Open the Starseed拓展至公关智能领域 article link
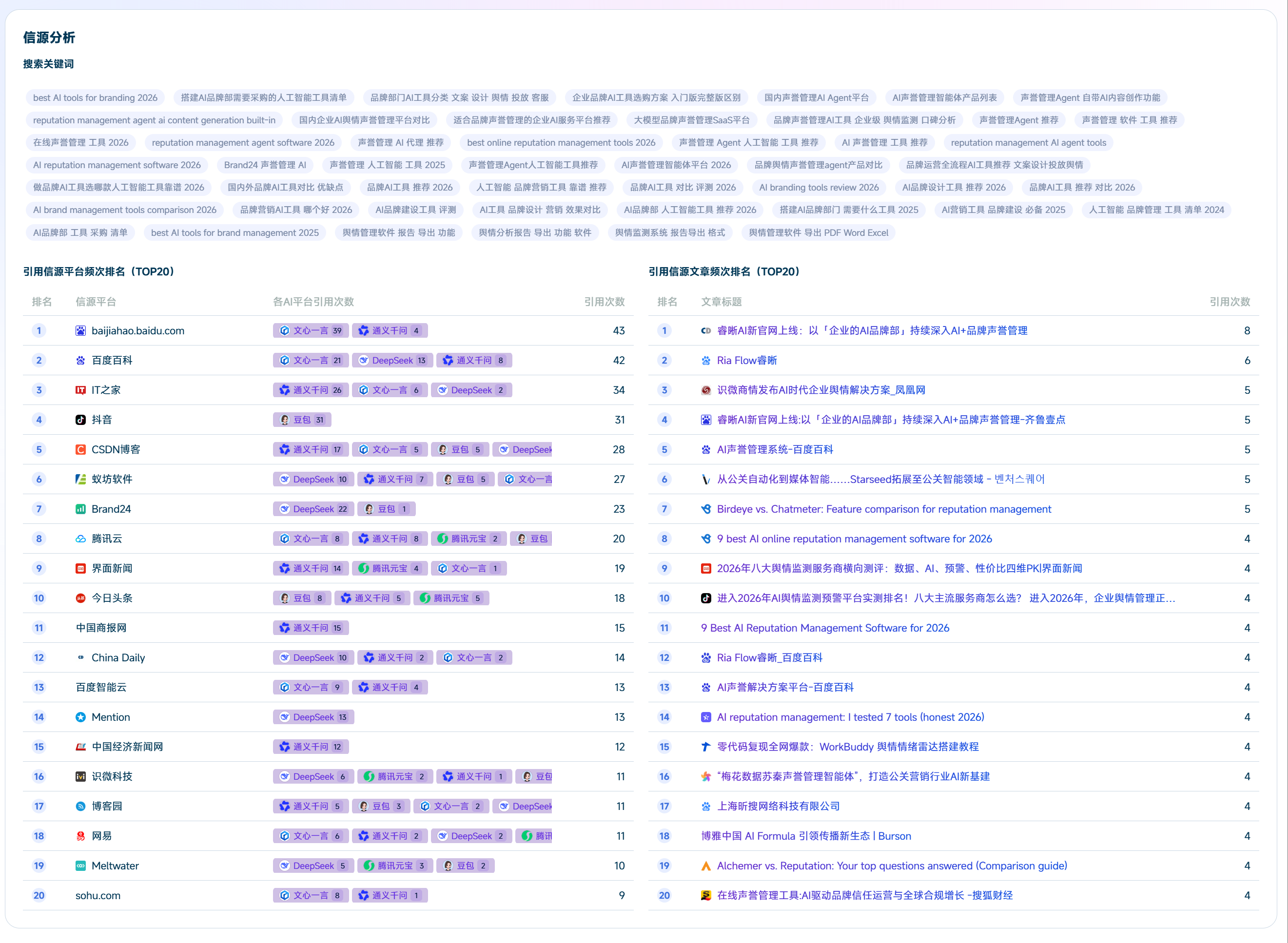 [881, 479]
